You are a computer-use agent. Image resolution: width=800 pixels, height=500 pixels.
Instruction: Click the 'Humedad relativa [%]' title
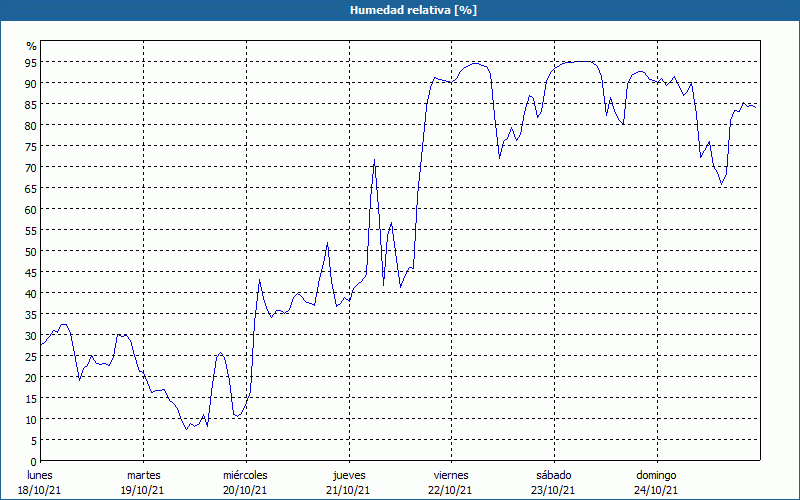point(413,10)
